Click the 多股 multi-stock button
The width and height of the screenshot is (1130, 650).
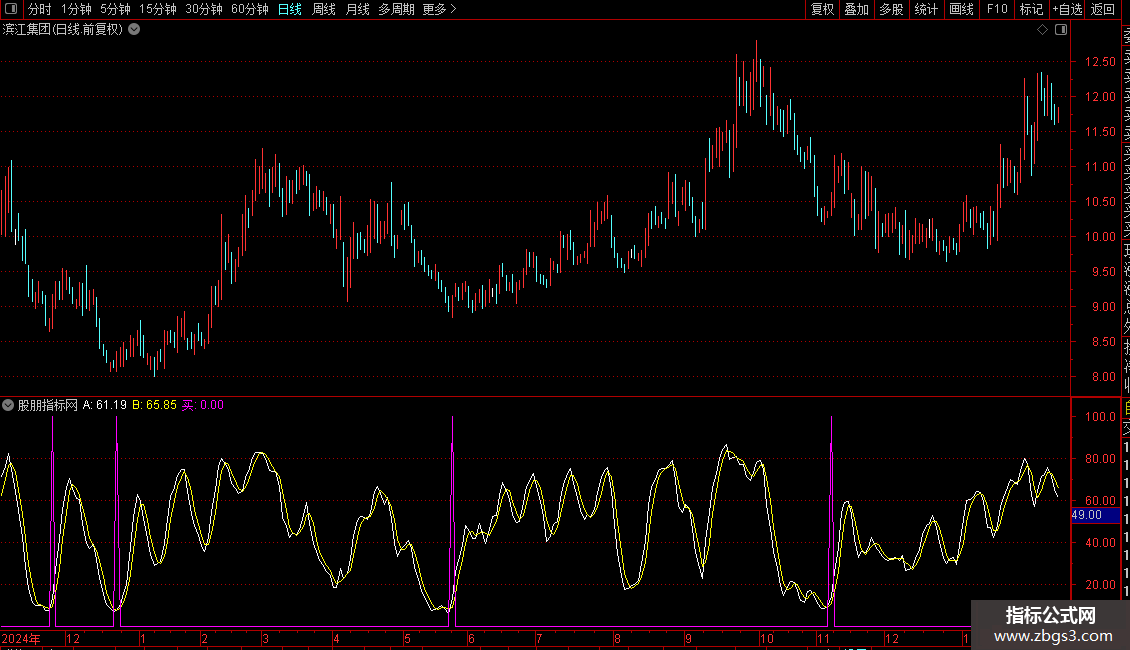coord(891,9)
